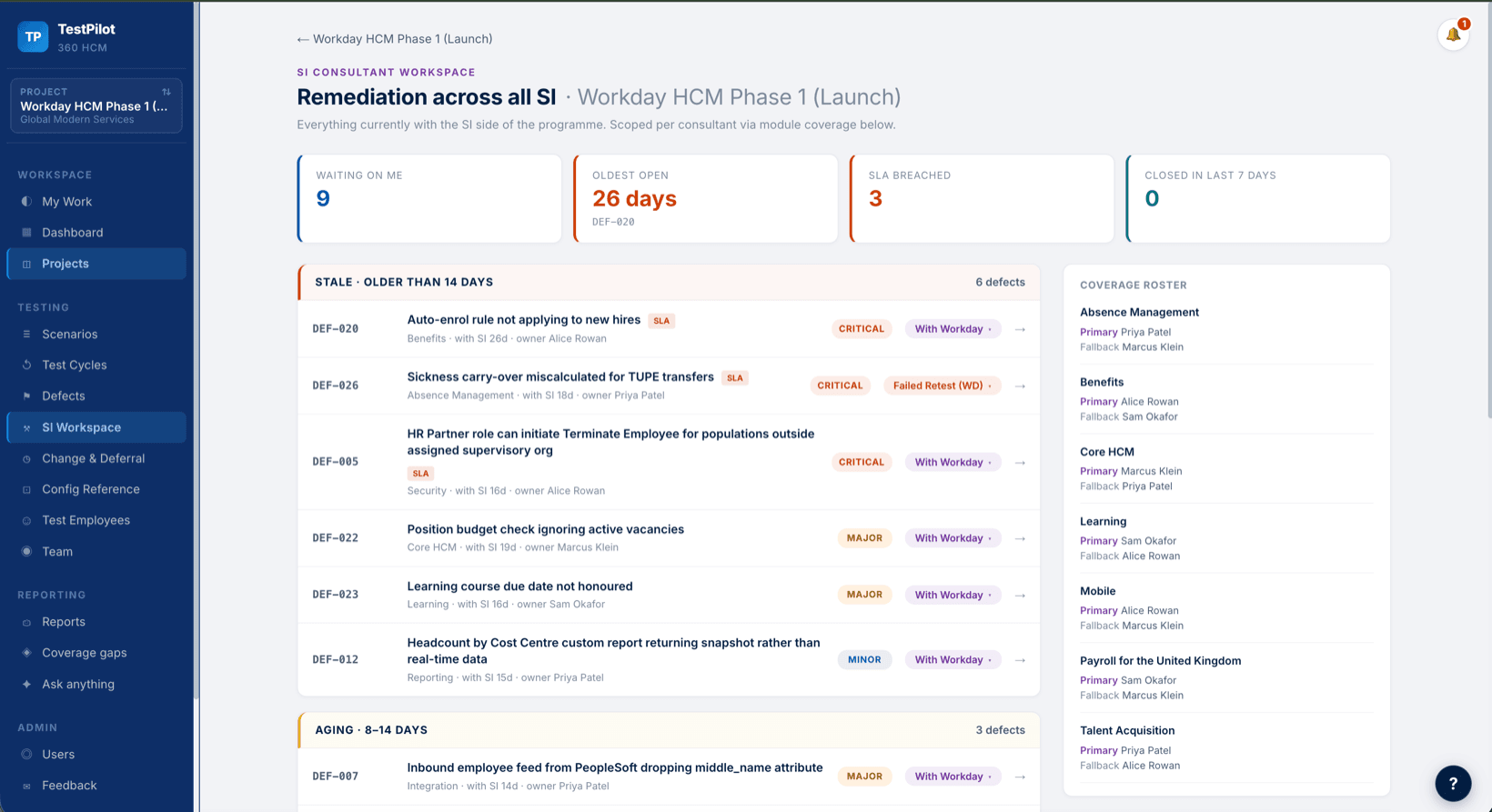Open DEF-012 via its row arrow
Screen dimensions: 1492x812
[1020, 660]
